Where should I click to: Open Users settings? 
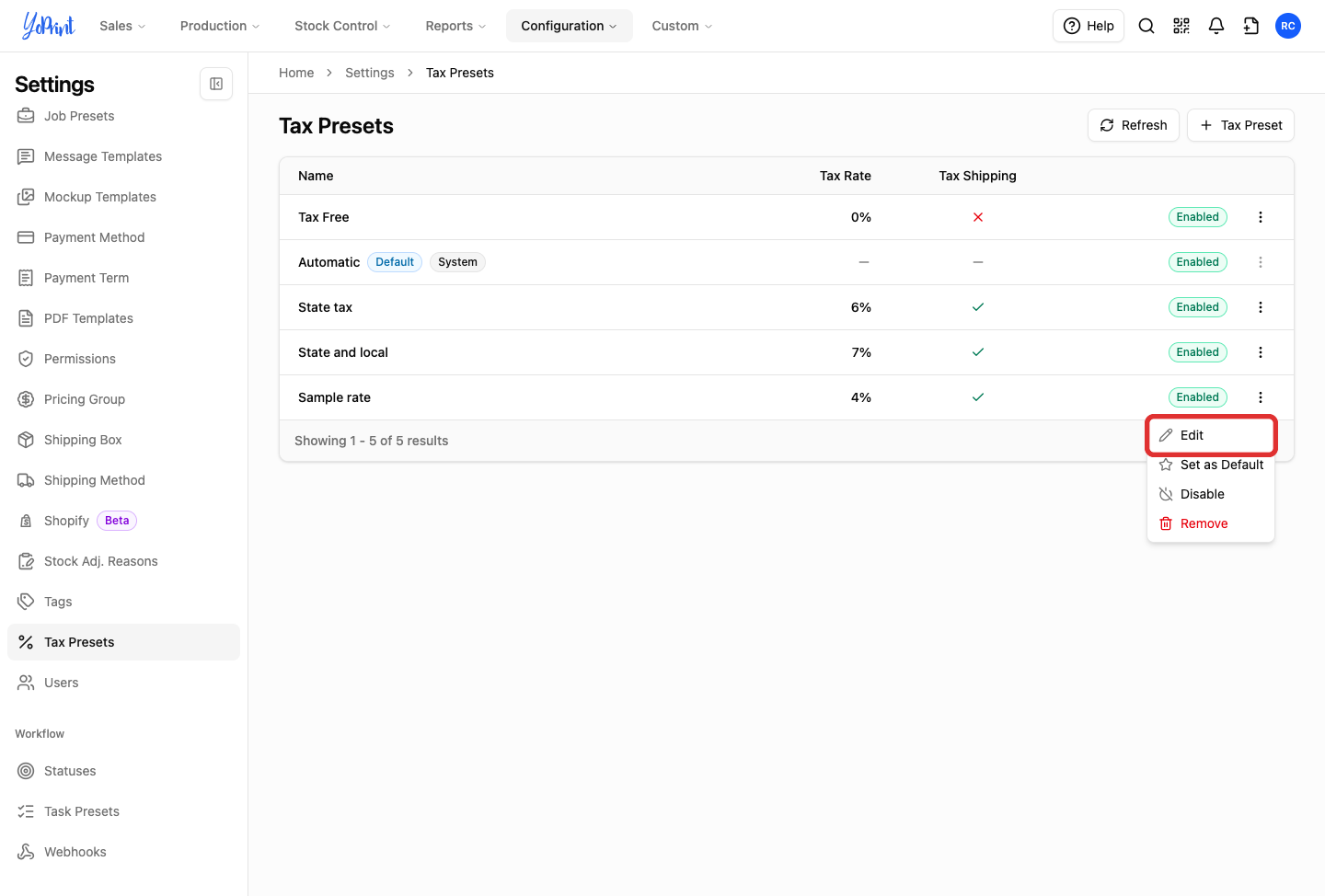pos(123,683)
